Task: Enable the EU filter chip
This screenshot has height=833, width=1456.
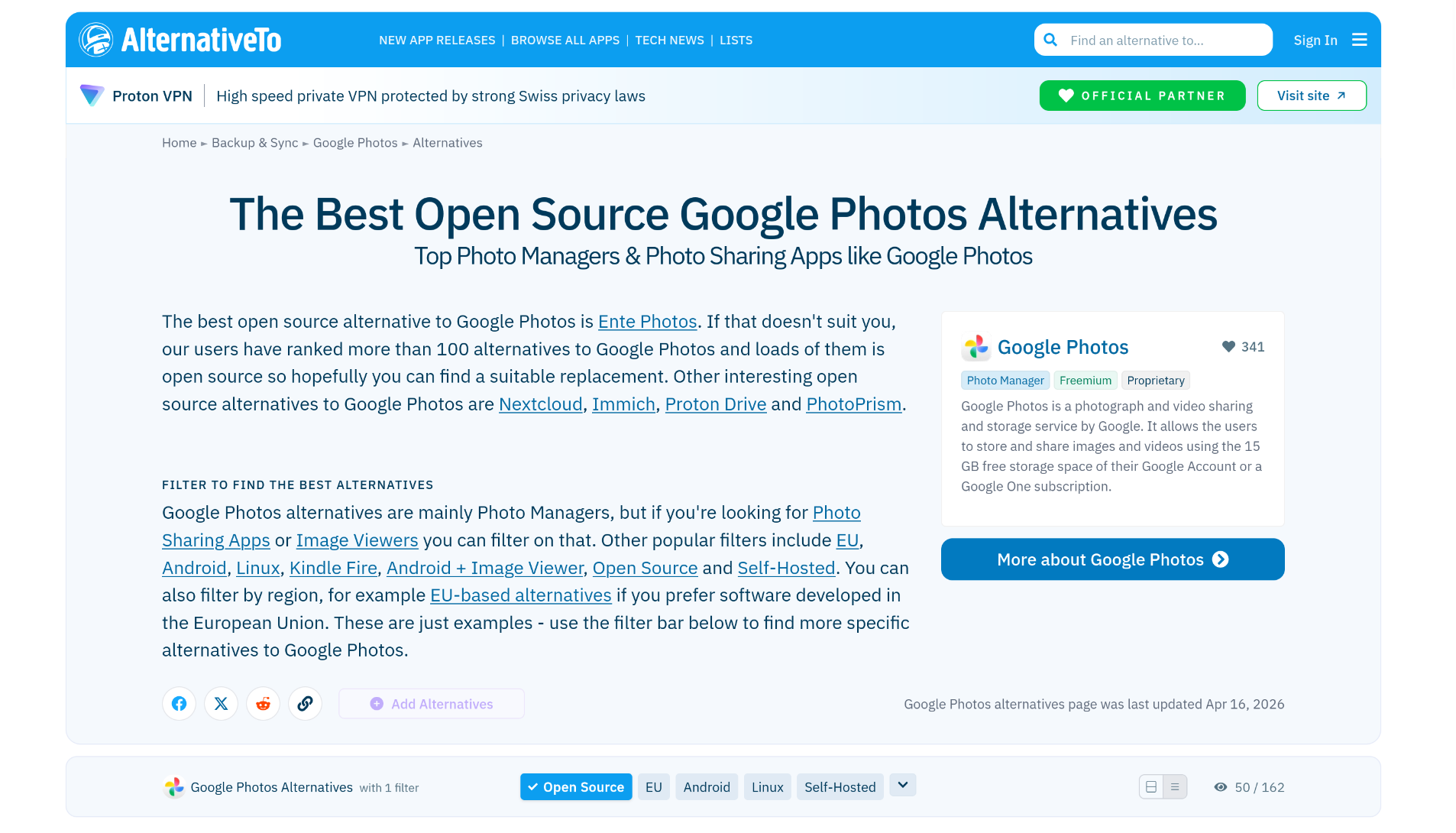Action: tap(654, 787)
